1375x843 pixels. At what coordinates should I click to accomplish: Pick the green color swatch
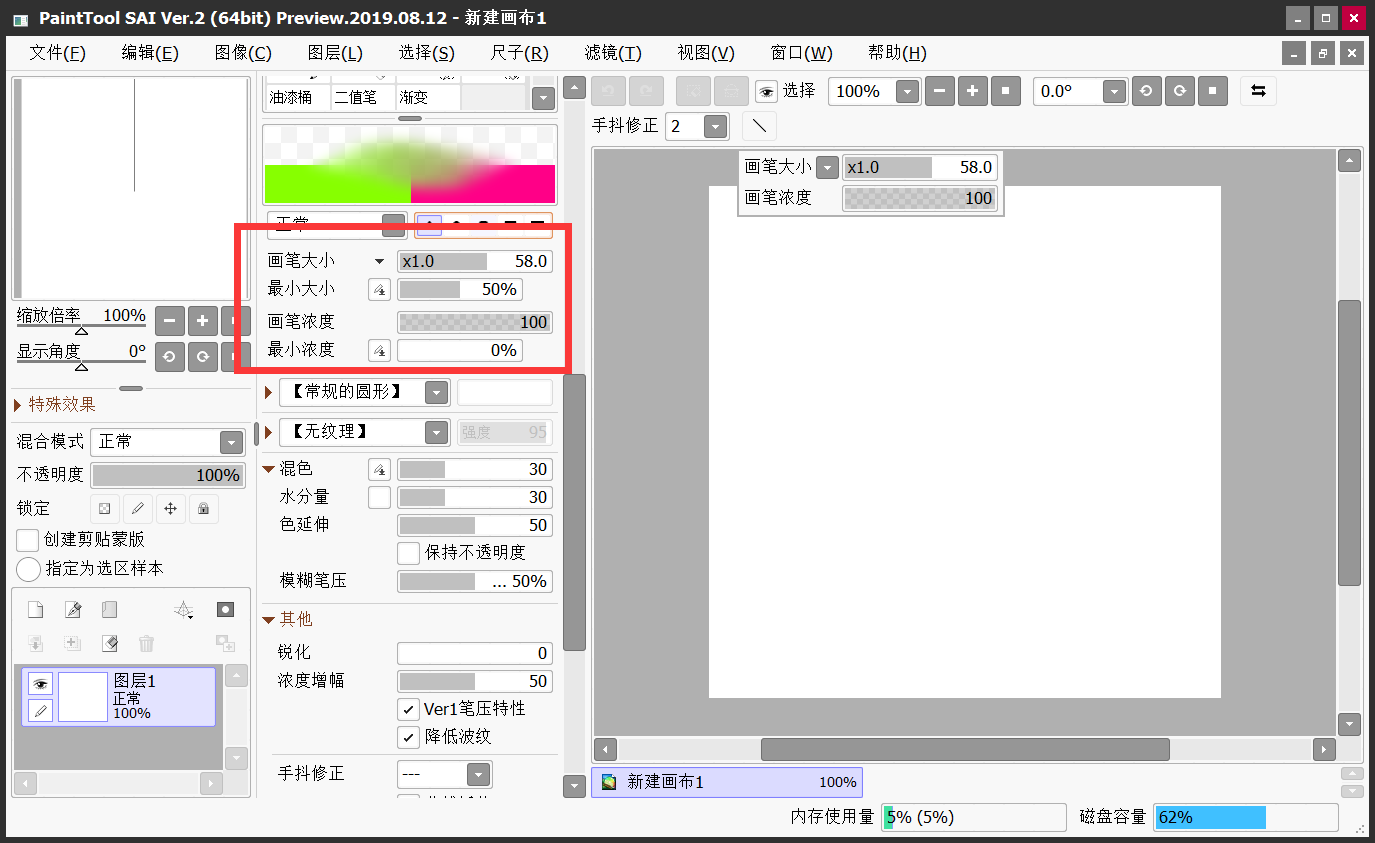(x=338, y=184)
